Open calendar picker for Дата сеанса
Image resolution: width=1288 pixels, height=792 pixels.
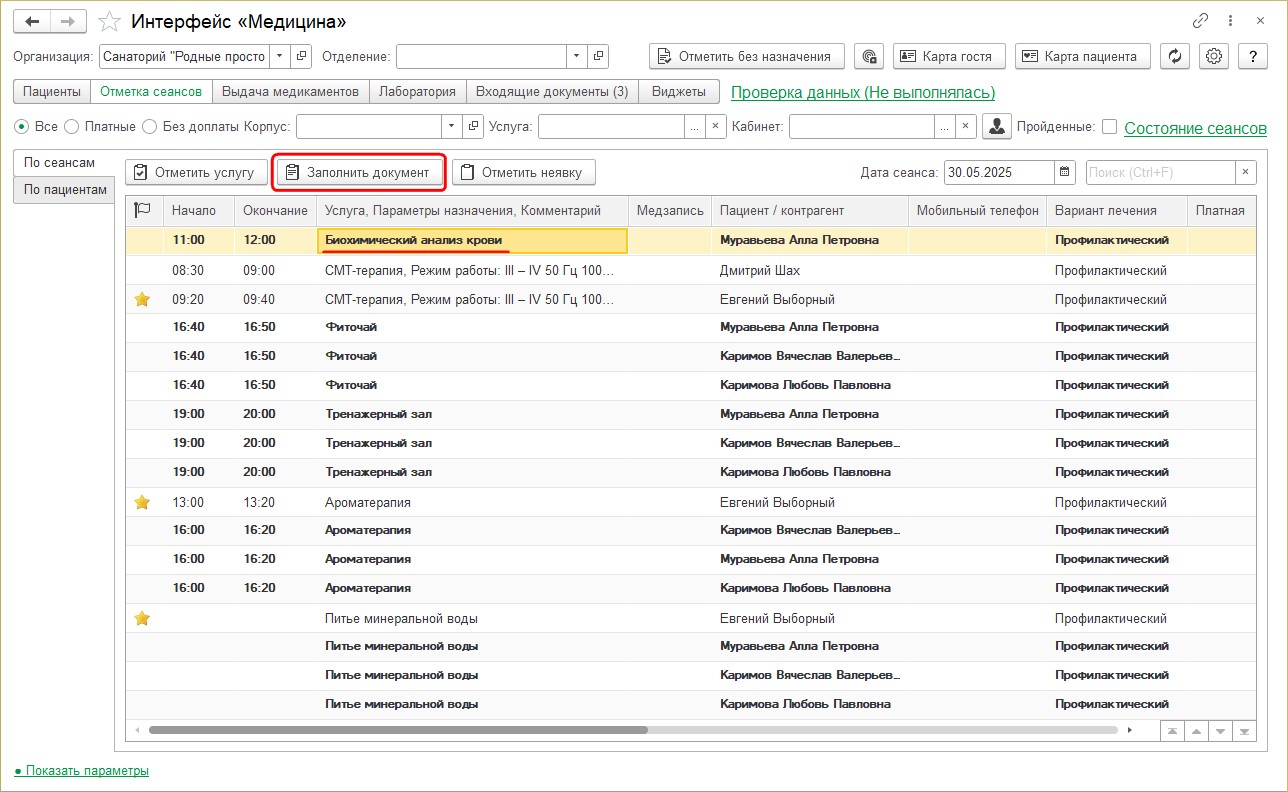(x=1065, y=172)
